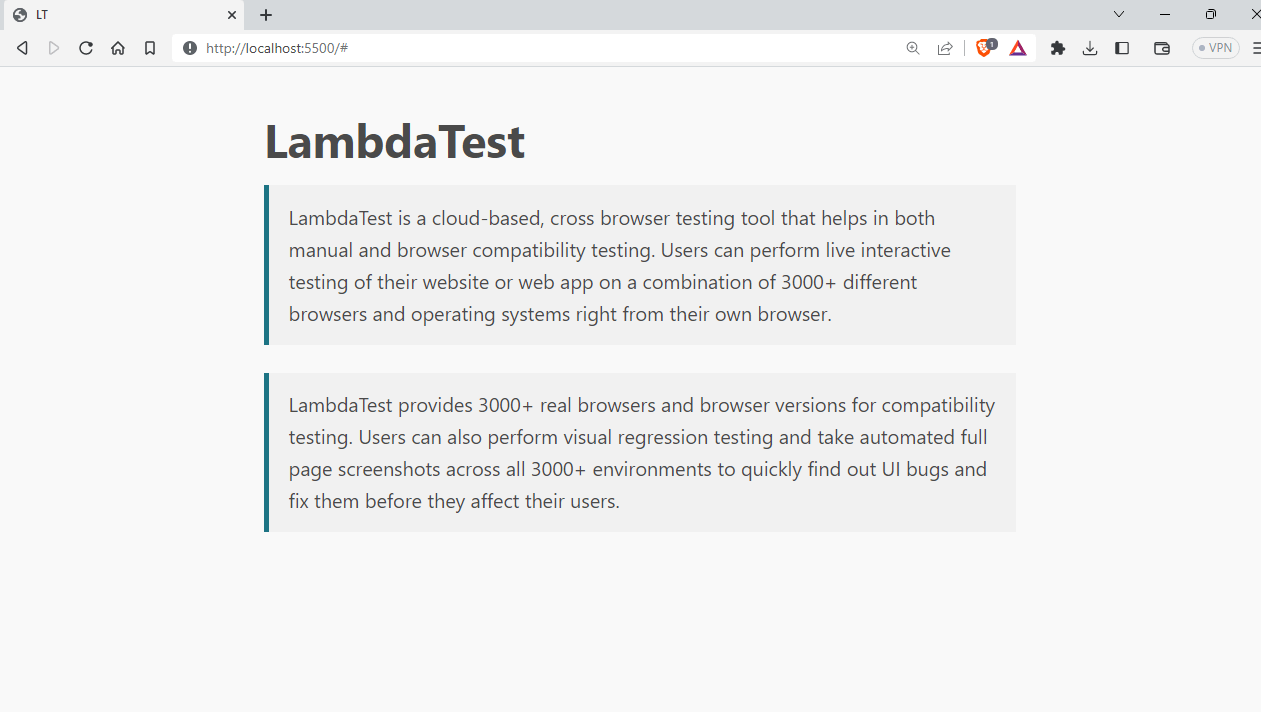The width and height of the screenshot is (1261, 712).
Task: Open the Brave Wallet
Action: click(x=1161, y=47)
